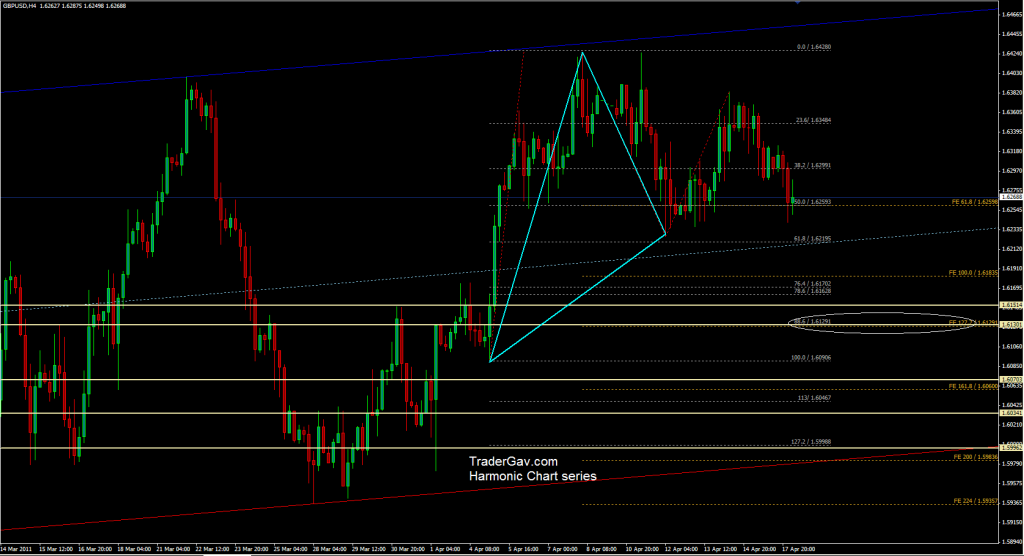
Task: Click the expansion label FE 200 / 1.59836
Action: click(976, 457)
